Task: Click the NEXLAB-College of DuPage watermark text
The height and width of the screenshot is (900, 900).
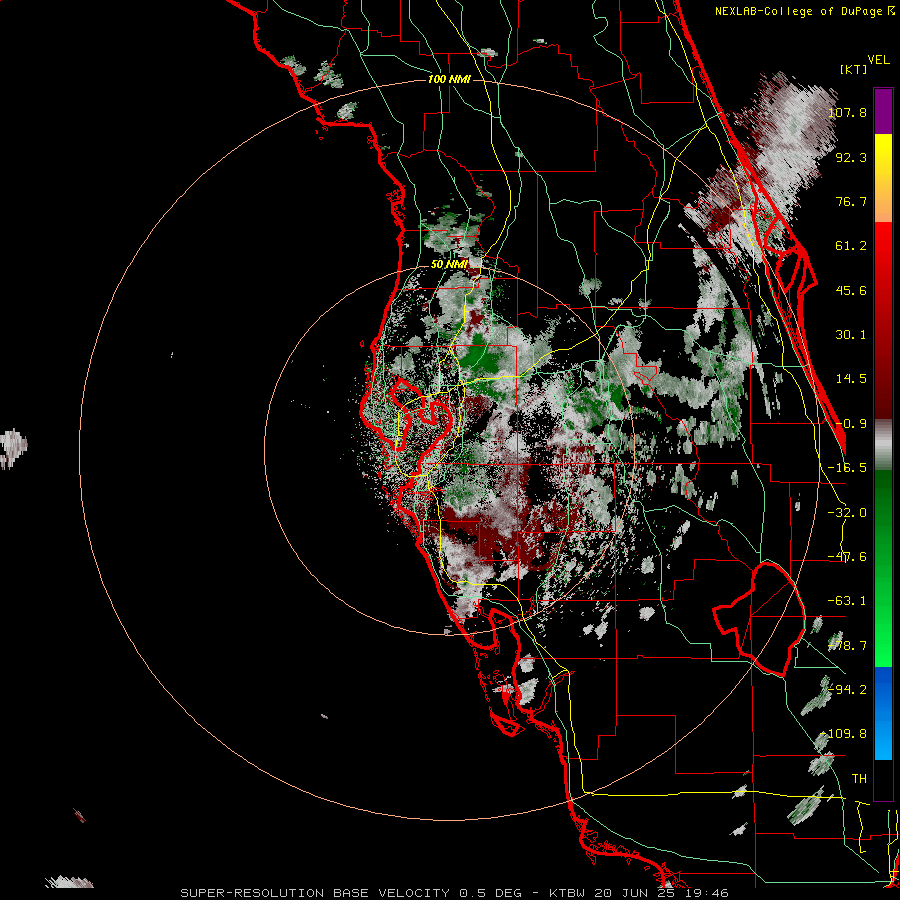Action: 805,11
